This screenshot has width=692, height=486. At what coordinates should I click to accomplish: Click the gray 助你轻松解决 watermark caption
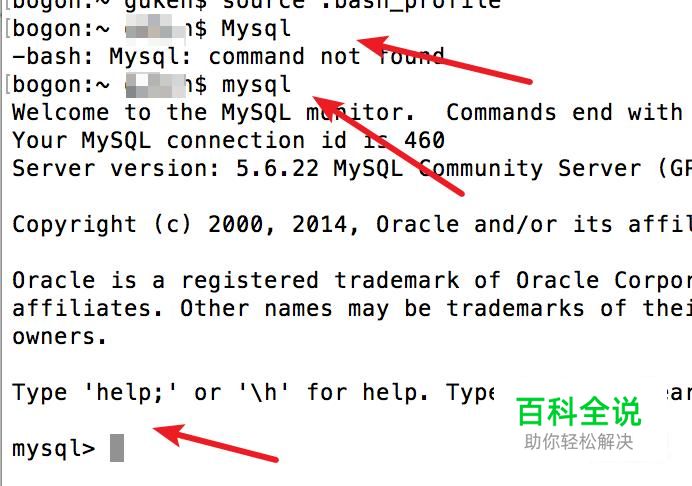pyautogui.click(x=579, y=441)
